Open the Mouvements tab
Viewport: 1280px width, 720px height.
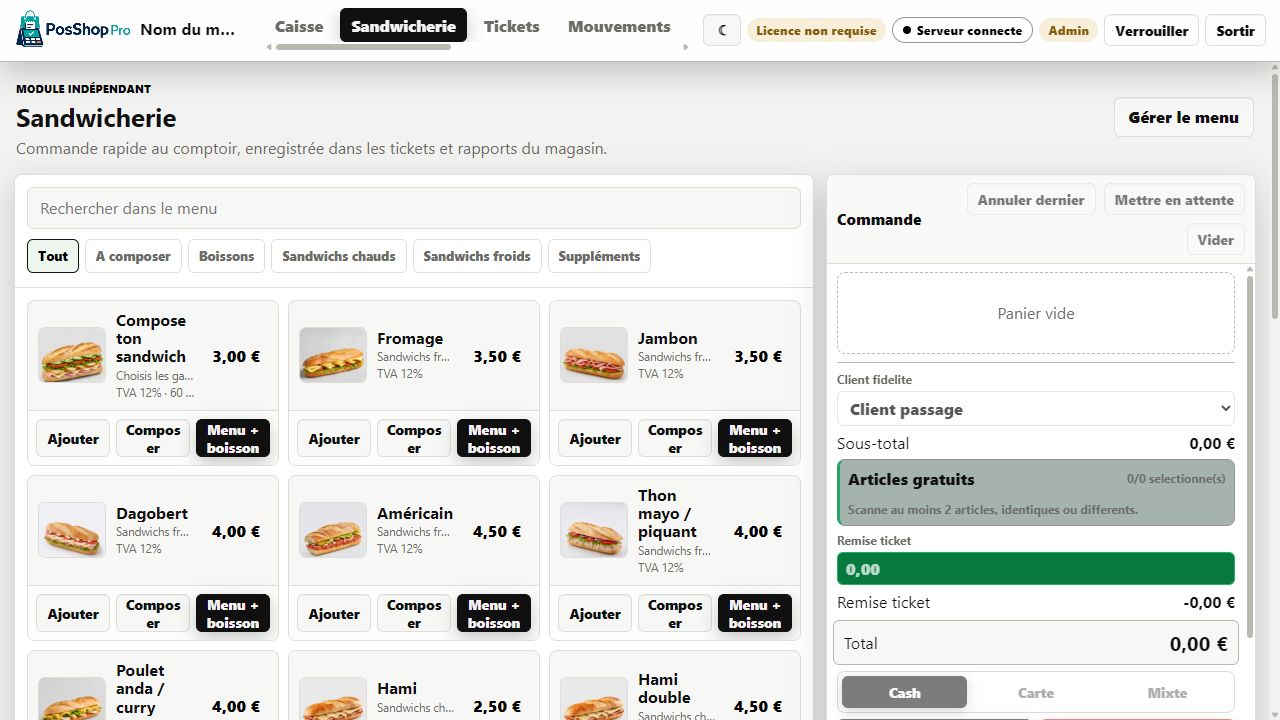coord(619,26)
